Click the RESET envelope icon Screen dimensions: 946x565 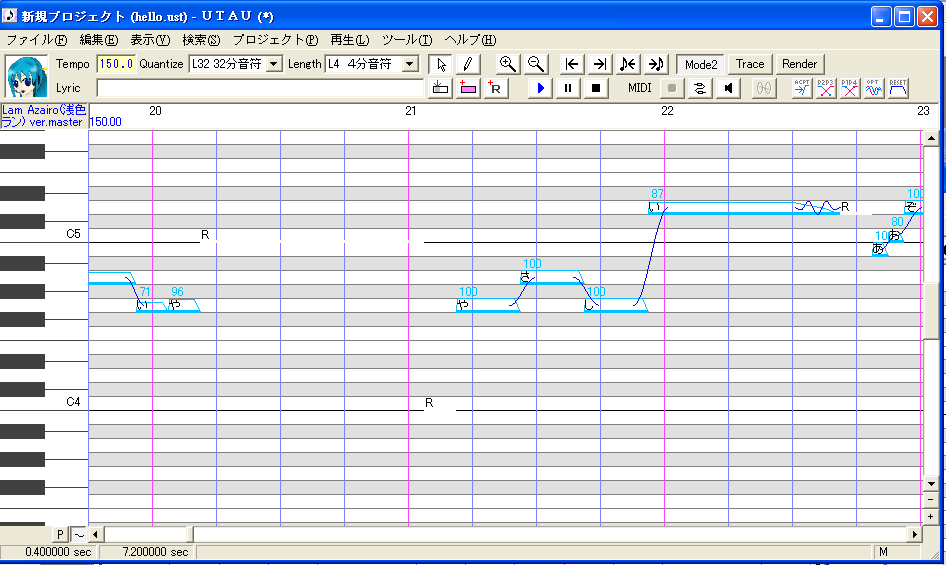[898, 88]
